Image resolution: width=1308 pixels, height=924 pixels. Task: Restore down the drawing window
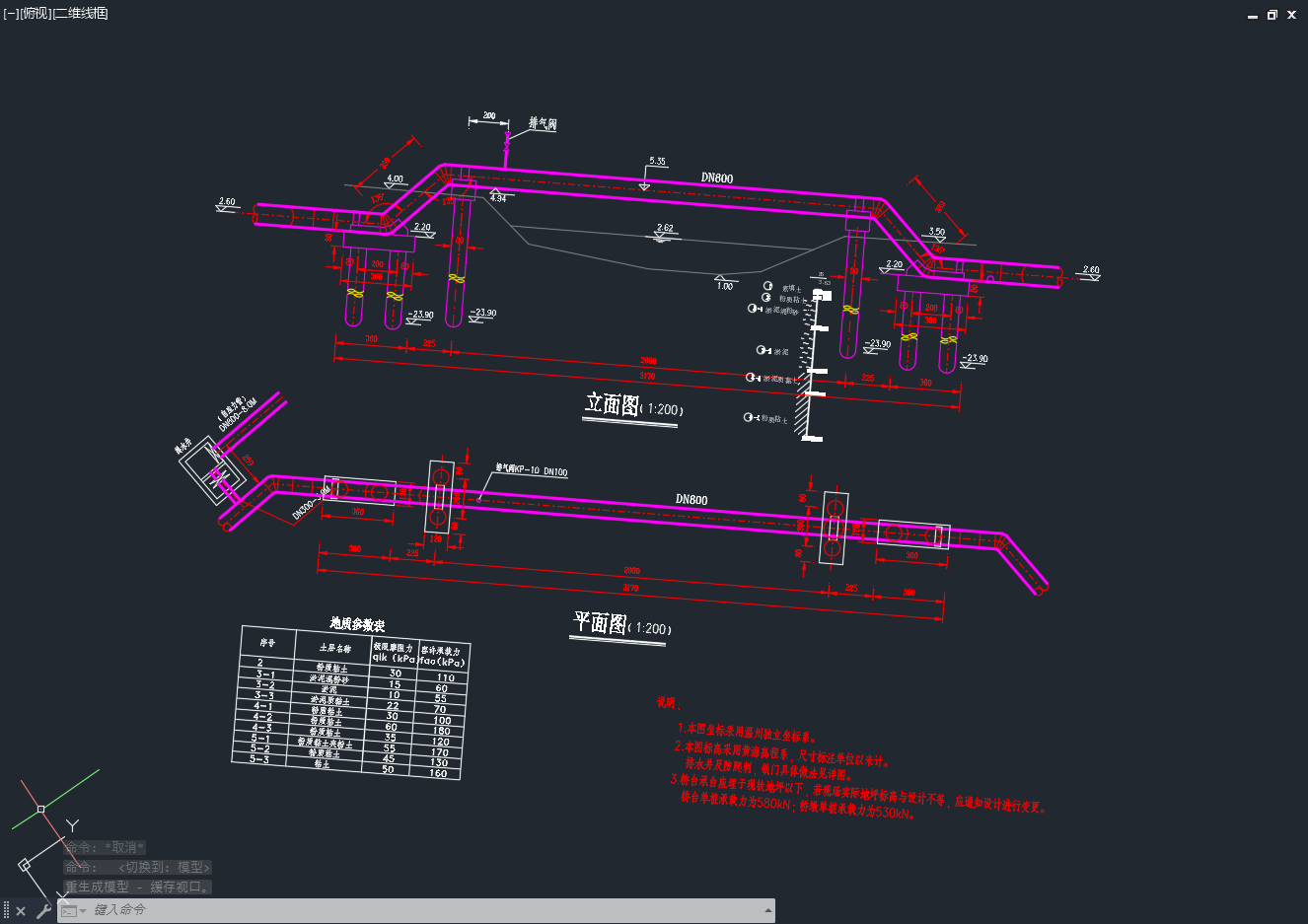[1272, 15]
